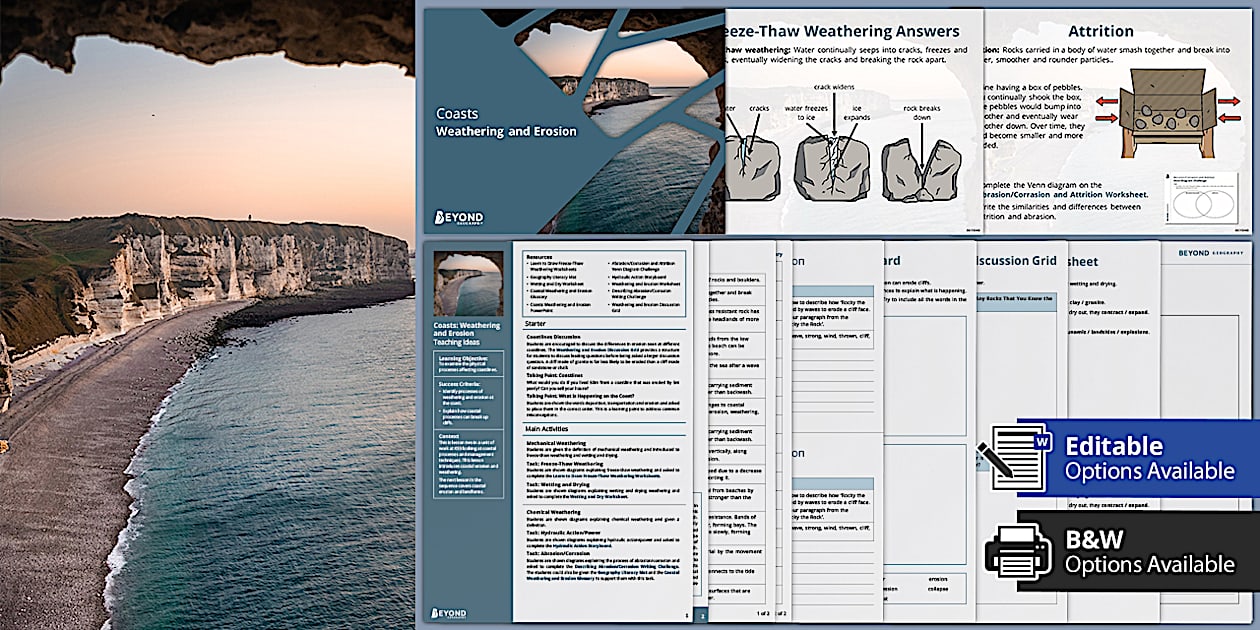Open the Wetting and Dry Worksheet link
1260x630 pixels.
pyautogui.click(x=557, y=284)
